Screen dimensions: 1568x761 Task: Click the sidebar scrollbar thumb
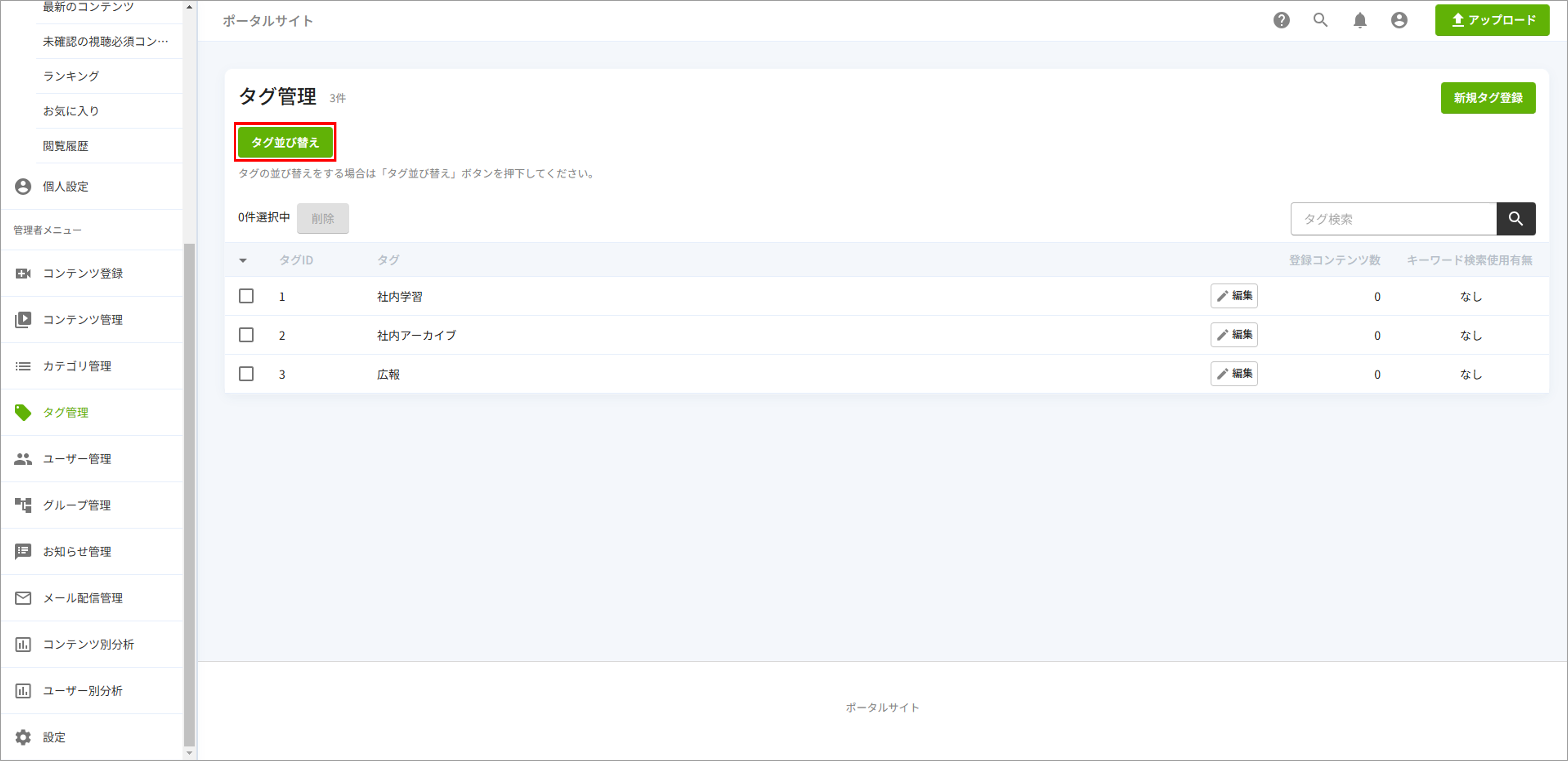[x=189, y=495]
